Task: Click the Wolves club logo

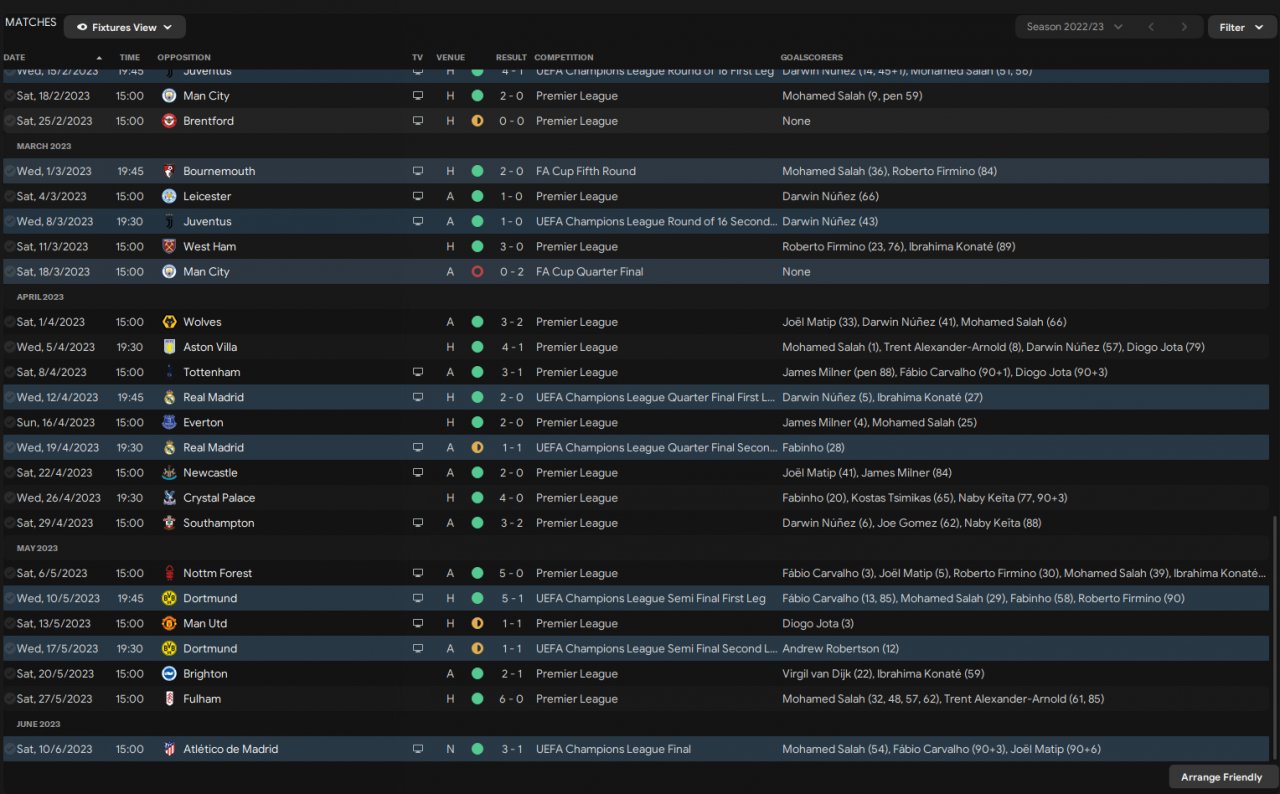Action: [169, 322]
